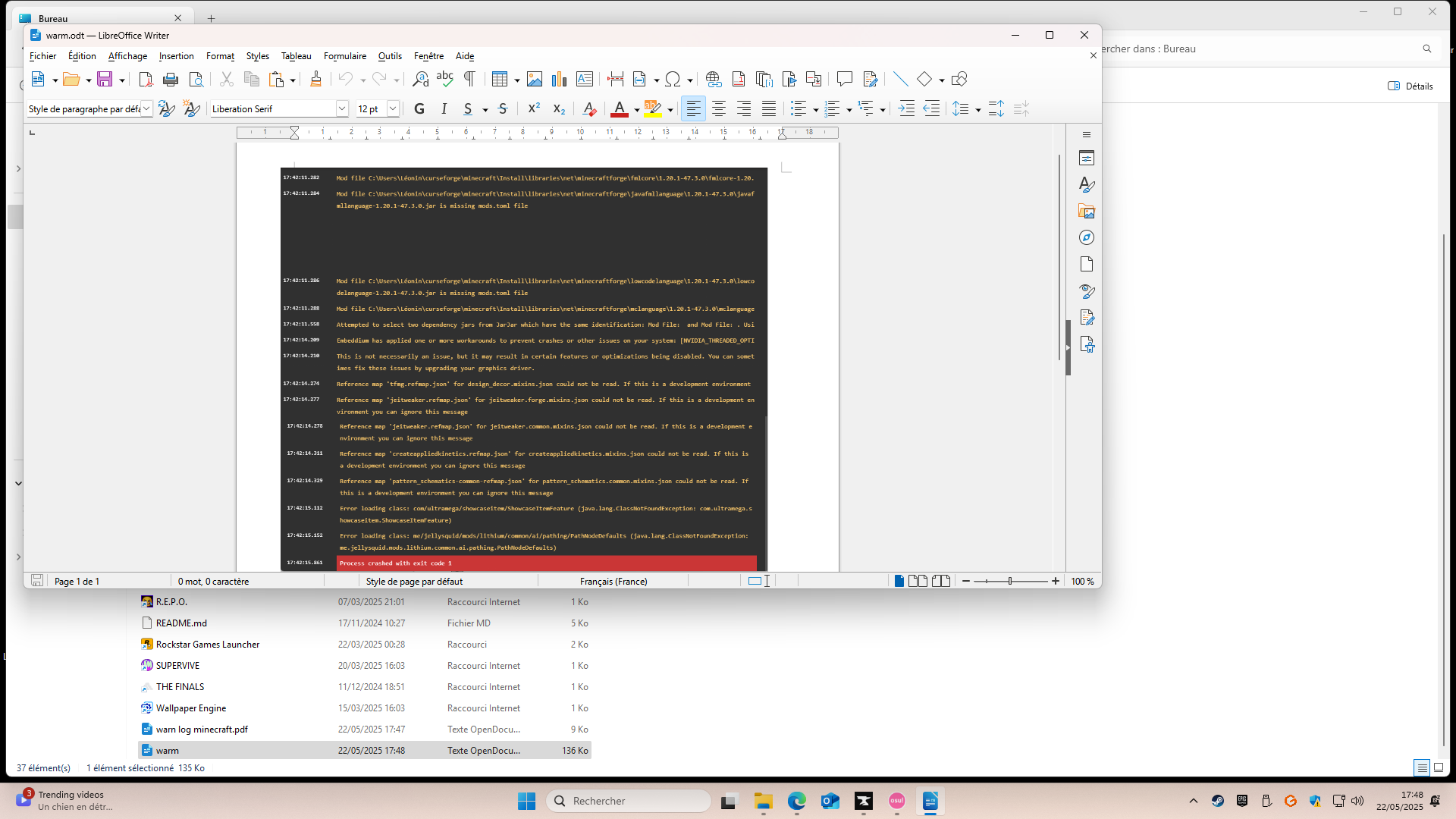Insert a chart
This screenshot has height=819, width=1456.
pos(560,79)
